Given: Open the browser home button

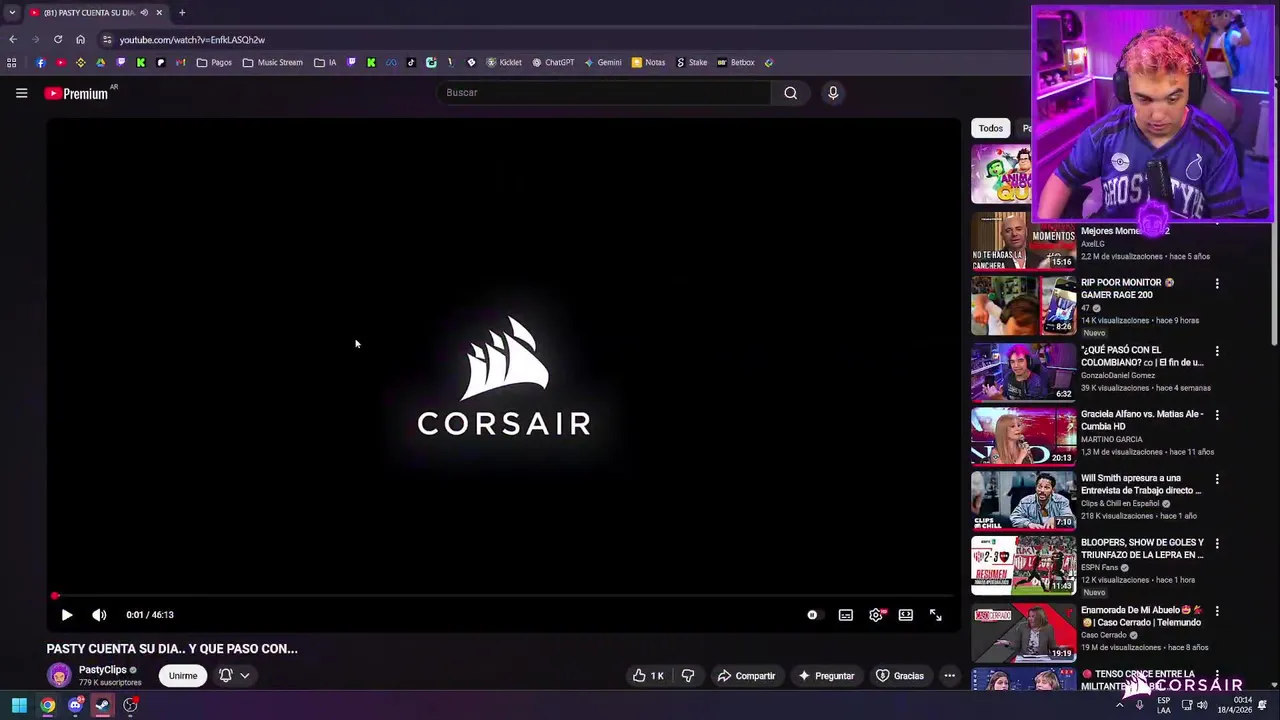Looking at the screenshot, I should [80, 39].
